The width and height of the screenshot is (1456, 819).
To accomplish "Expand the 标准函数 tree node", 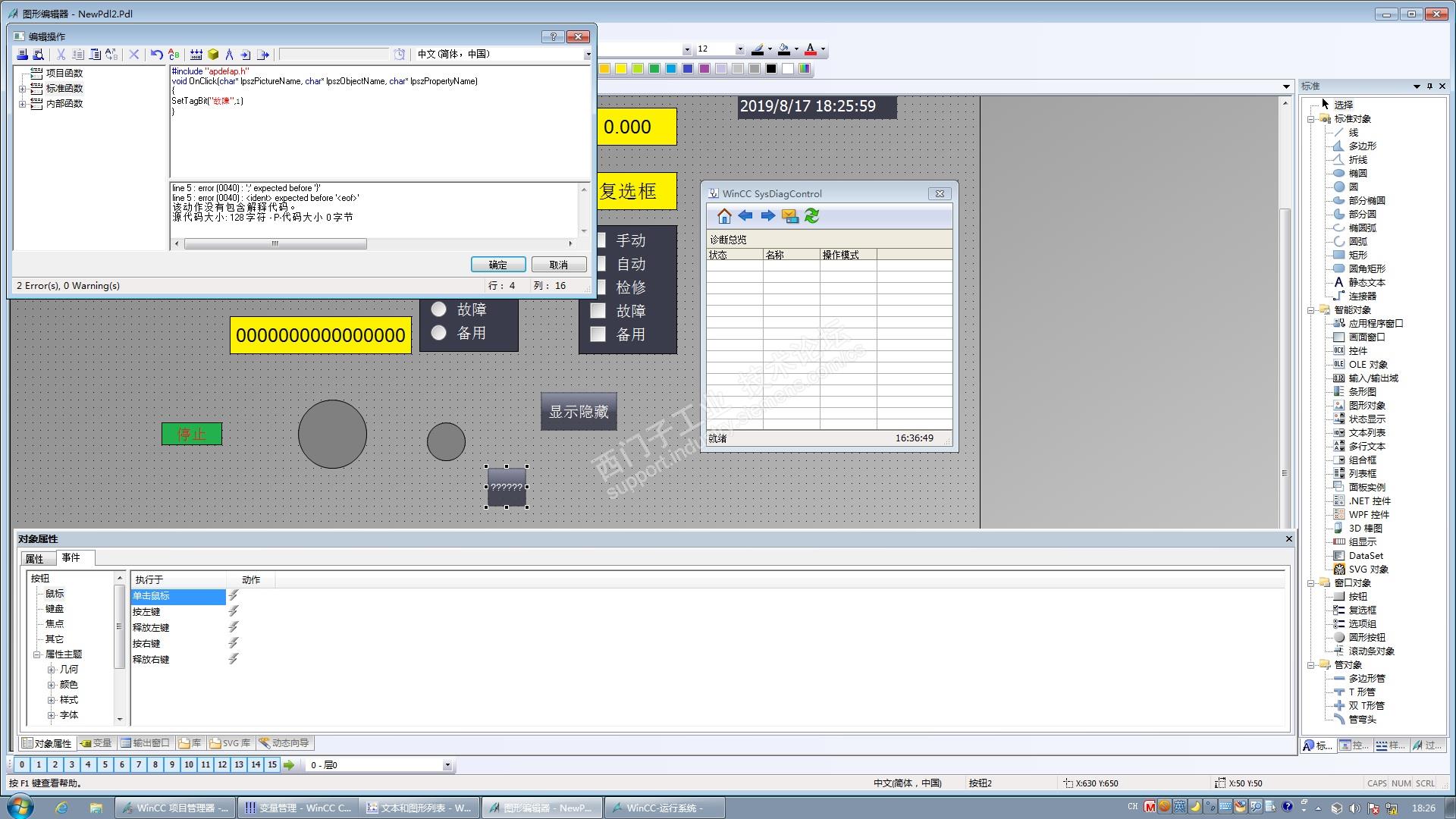I will point(22,89).
